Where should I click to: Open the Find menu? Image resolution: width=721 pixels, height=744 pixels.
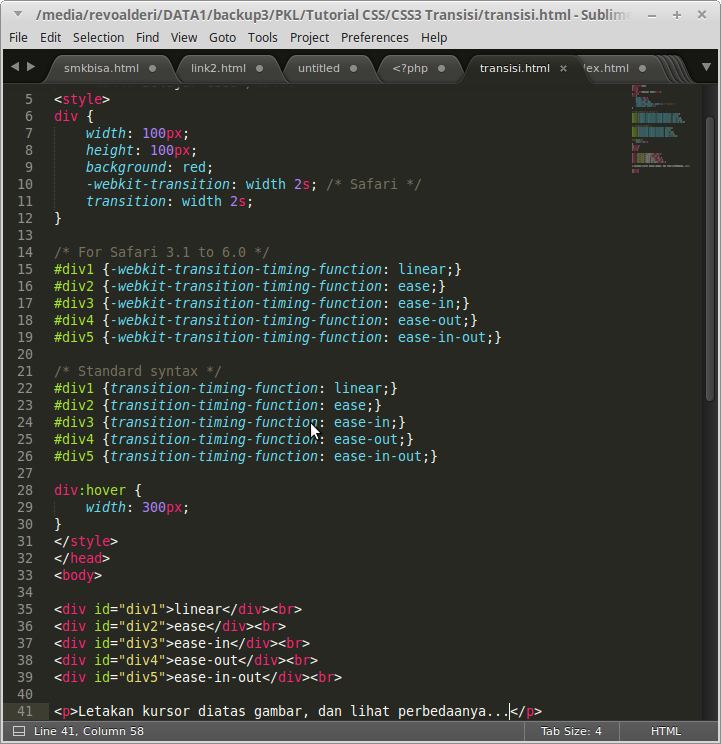[x=148, y=37]
